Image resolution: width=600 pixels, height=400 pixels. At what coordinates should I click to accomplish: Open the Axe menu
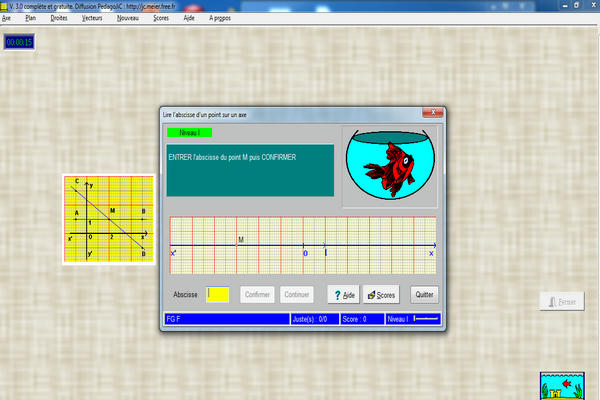click(x=7, y=18)
